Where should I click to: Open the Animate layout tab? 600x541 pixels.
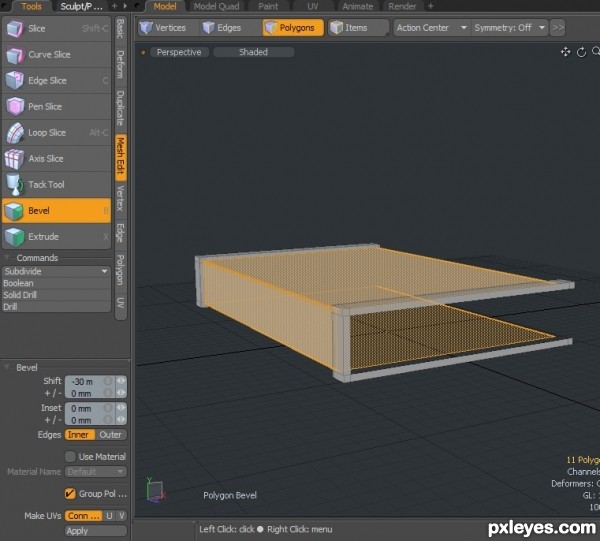coord(358,7)
